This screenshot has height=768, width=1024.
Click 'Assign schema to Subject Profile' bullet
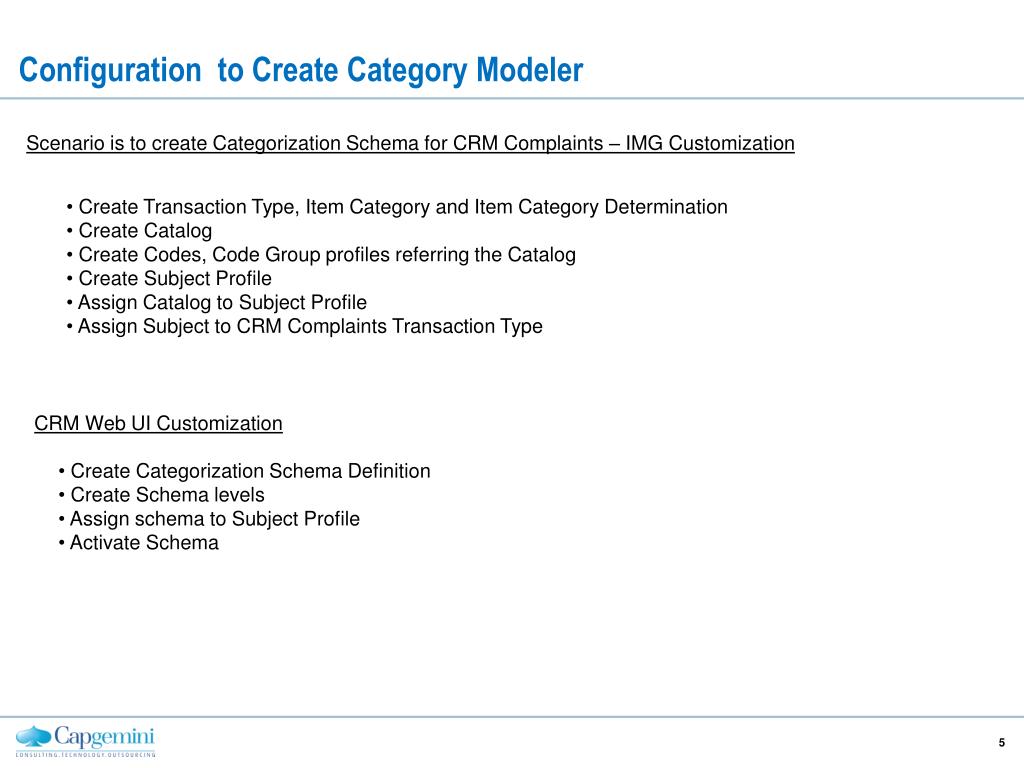pyautogui.click(x=209, y=519)
